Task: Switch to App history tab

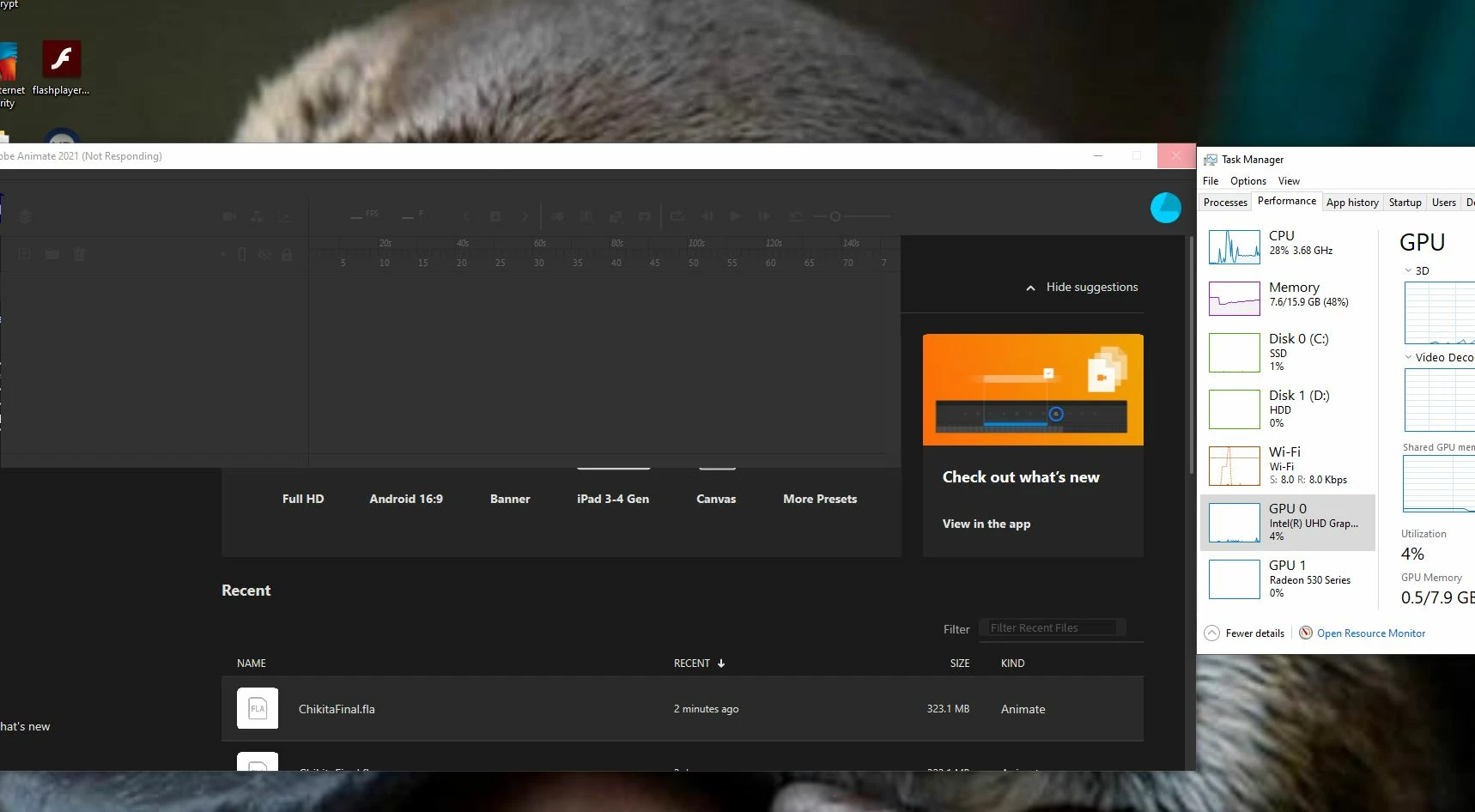Action: pos(1352,203)
